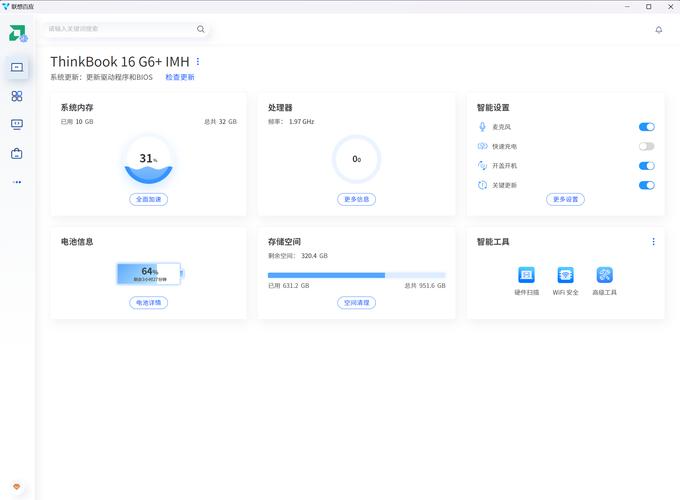The width and height of the screenshot is (680, 500).
Task: Click the storage space usage bar
Action: [x=356, y=275]
